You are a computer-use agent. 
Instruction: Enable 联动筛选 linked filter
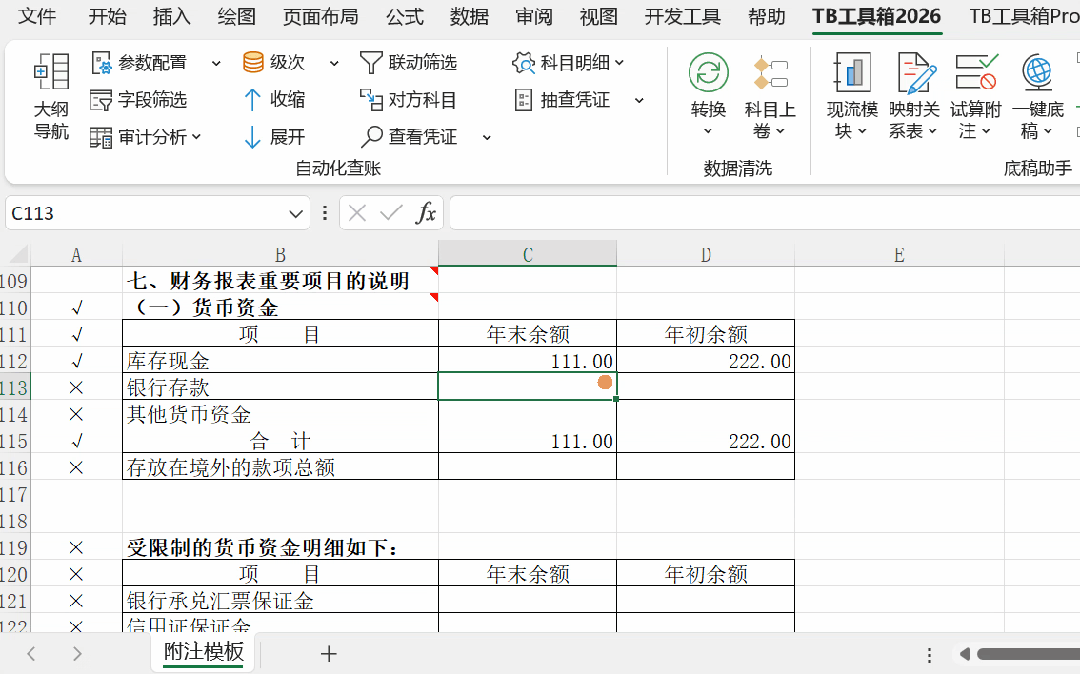(408, 63)
